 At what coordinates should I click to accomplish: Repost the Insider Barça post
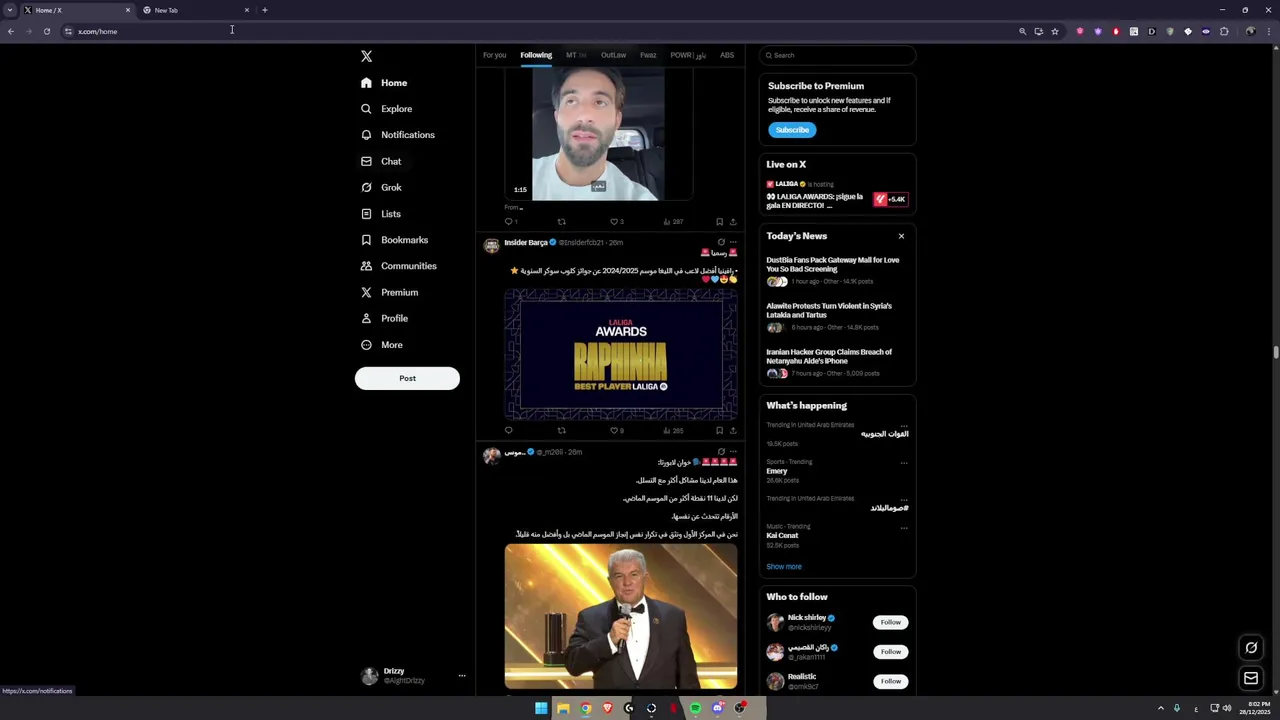561,431
